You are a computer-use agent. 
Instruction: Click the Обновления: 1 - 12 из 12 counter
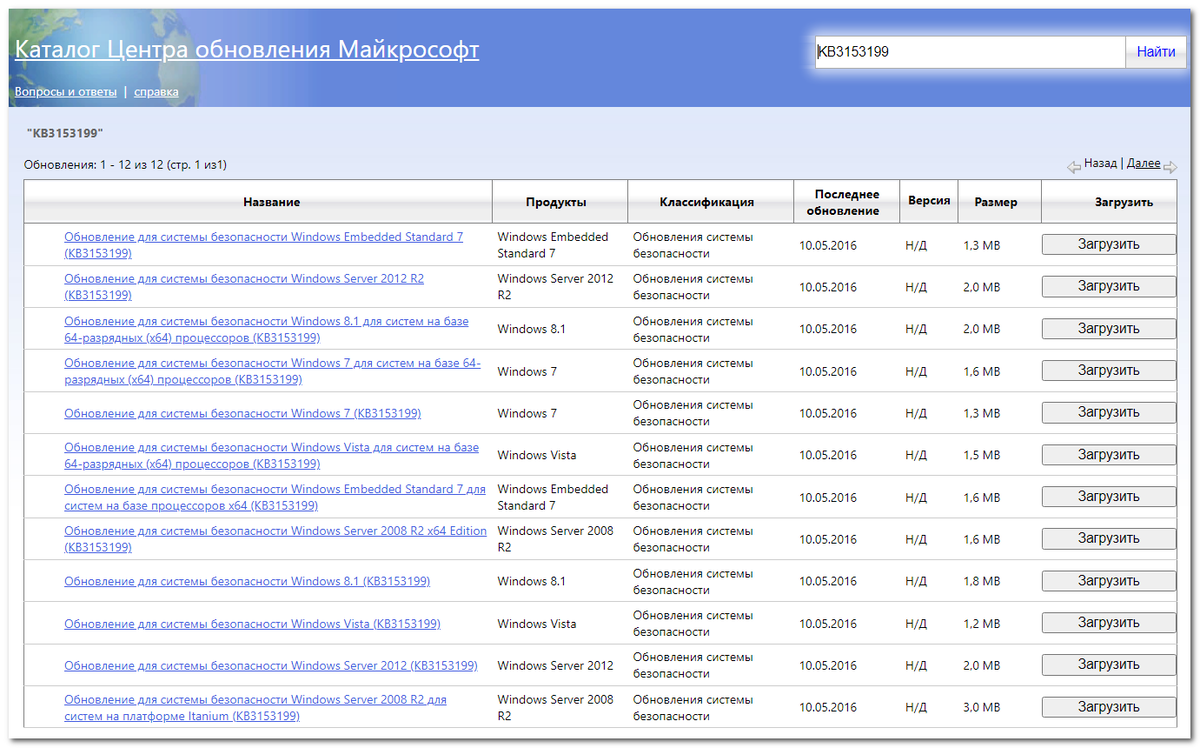[125, 165]
